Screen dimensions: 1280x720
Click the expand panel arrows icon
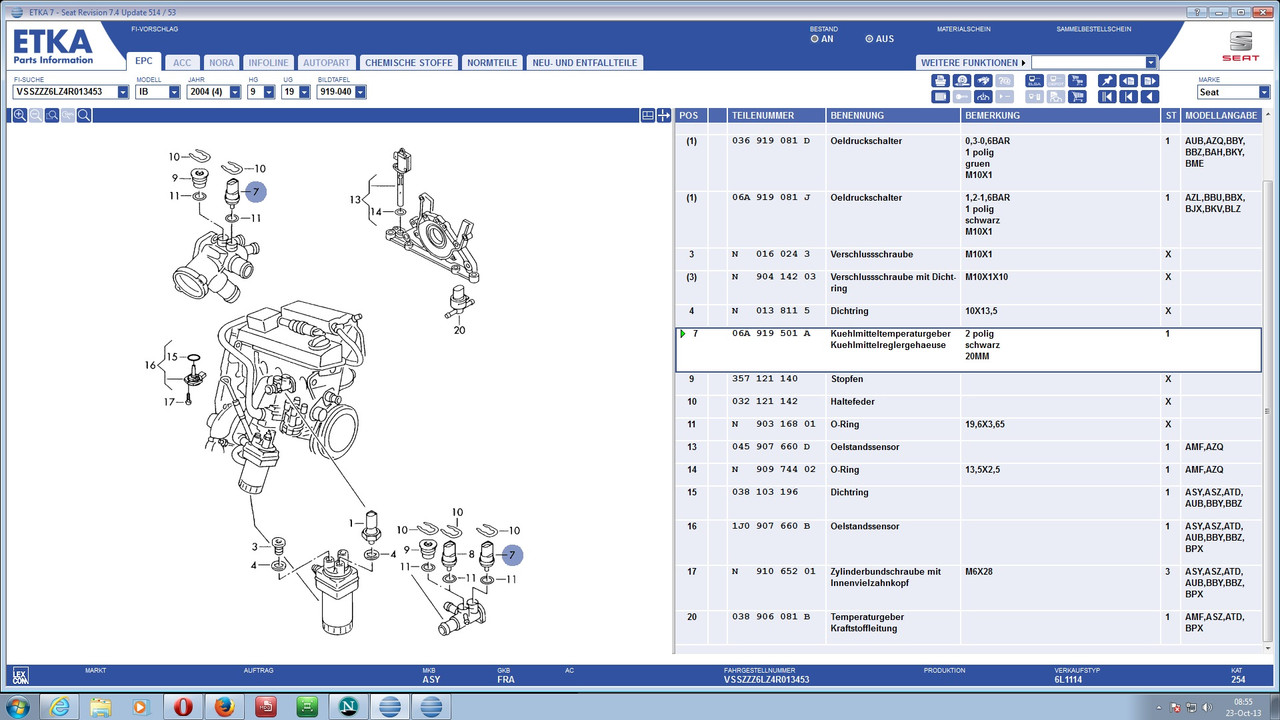[664, 115]
